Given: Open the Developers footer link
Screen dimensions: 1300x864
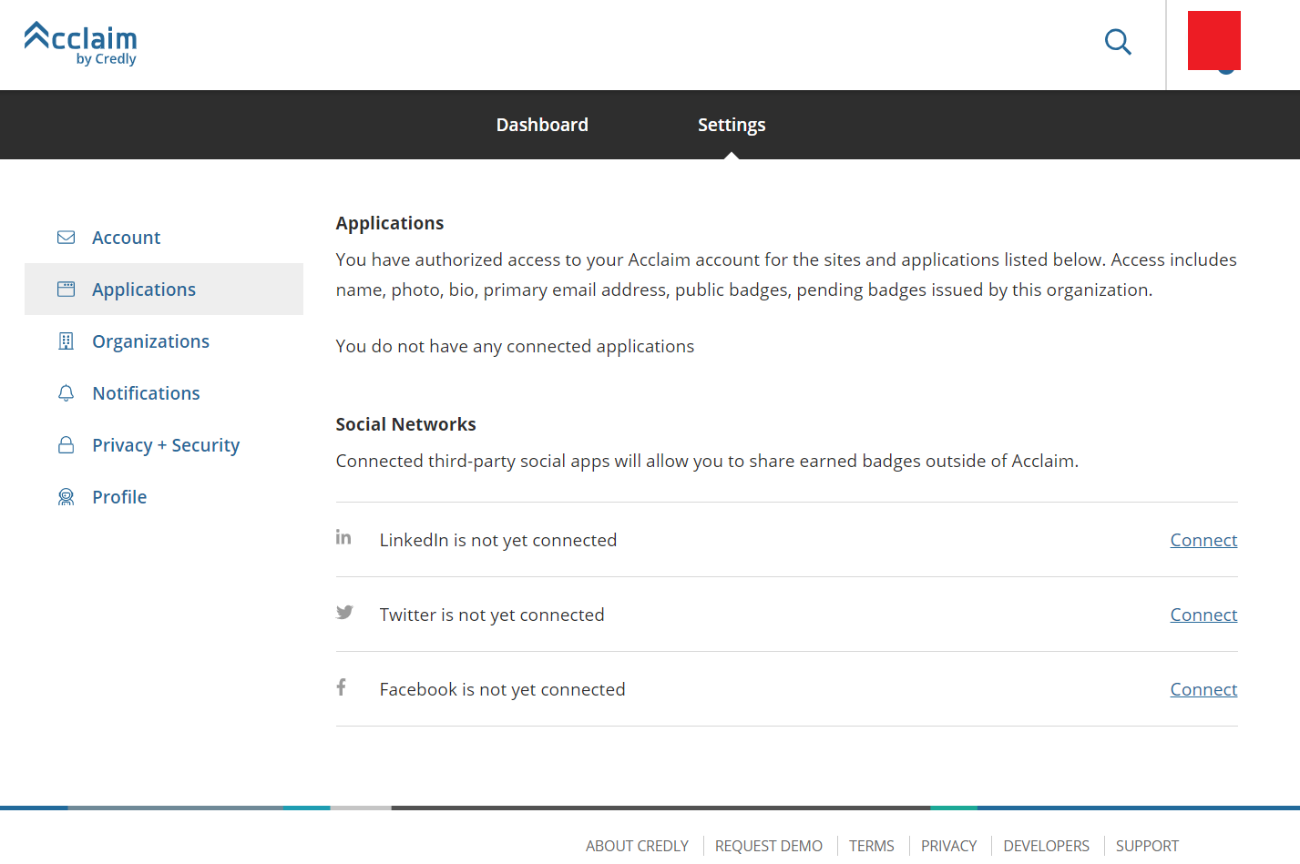Looking at the screenshot, I should 1046,846.
